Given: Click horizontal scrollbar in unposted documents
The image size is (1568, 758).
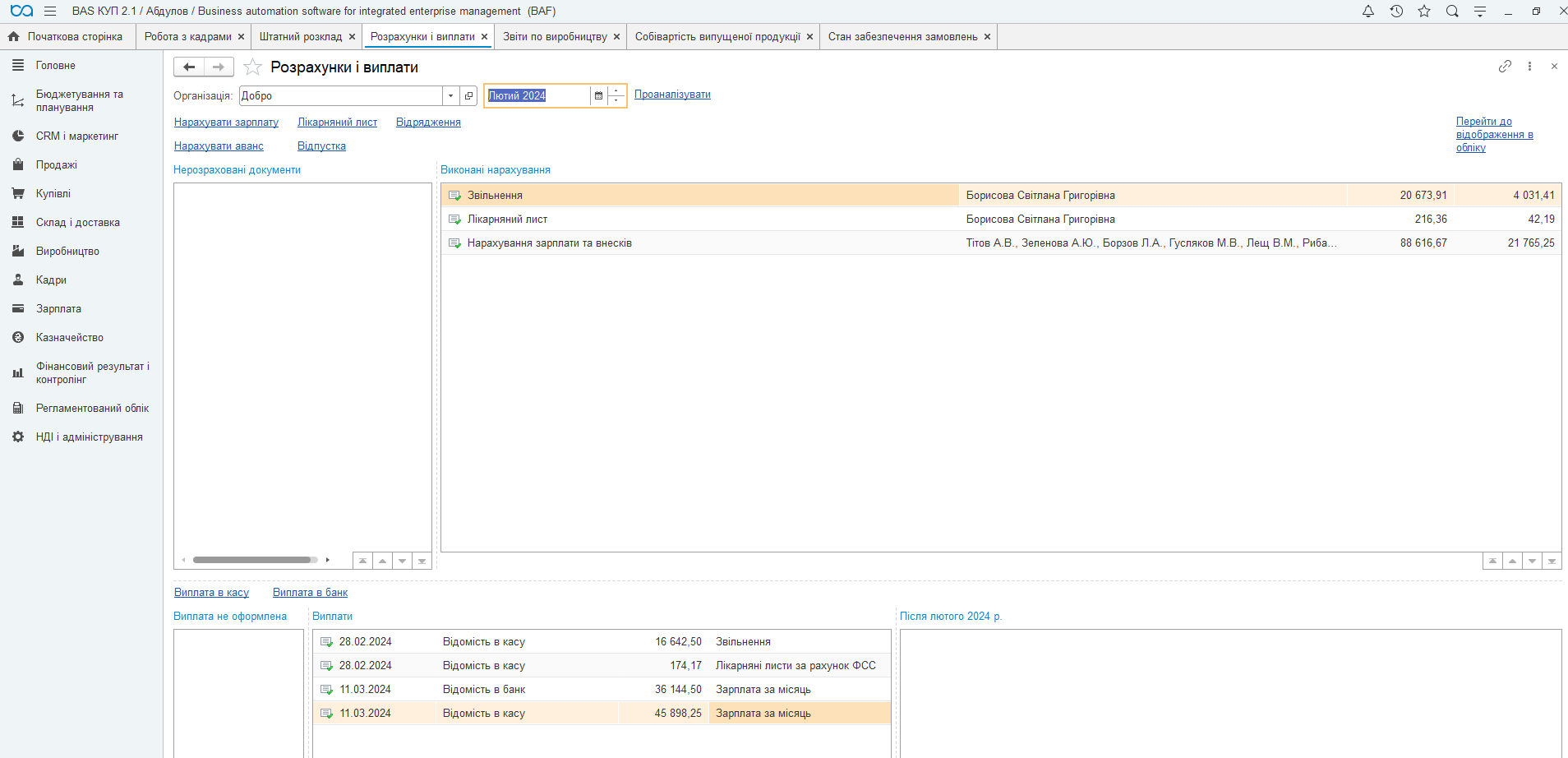Looking at the screenshot, I should (255, 560).
